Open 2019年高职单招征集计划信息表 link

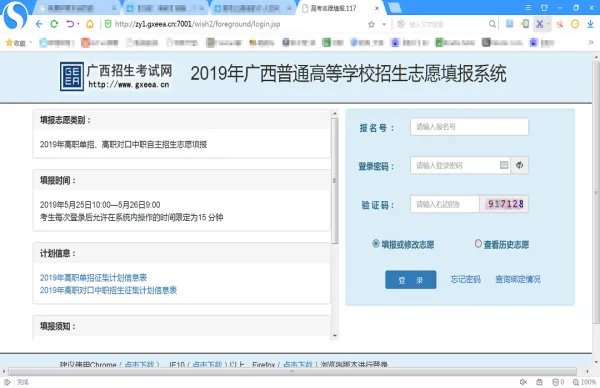(x=93, y=277)
